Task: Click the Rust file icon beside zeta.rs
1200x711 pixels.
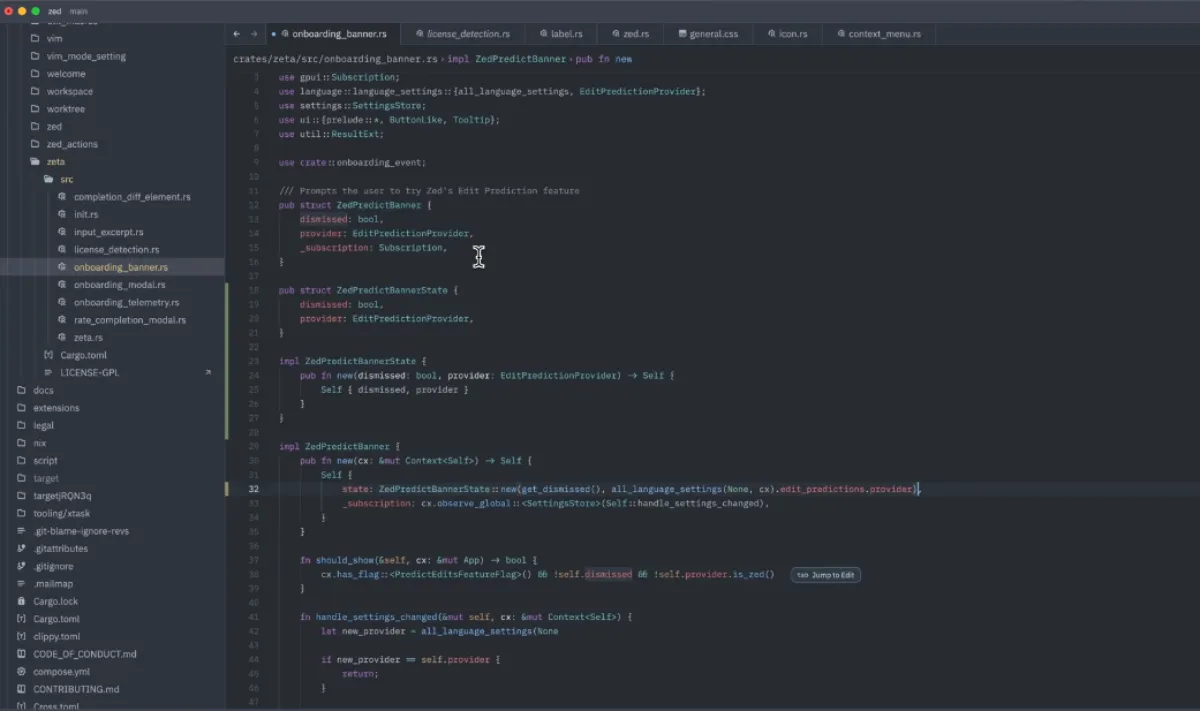Action: click(62, 338)
